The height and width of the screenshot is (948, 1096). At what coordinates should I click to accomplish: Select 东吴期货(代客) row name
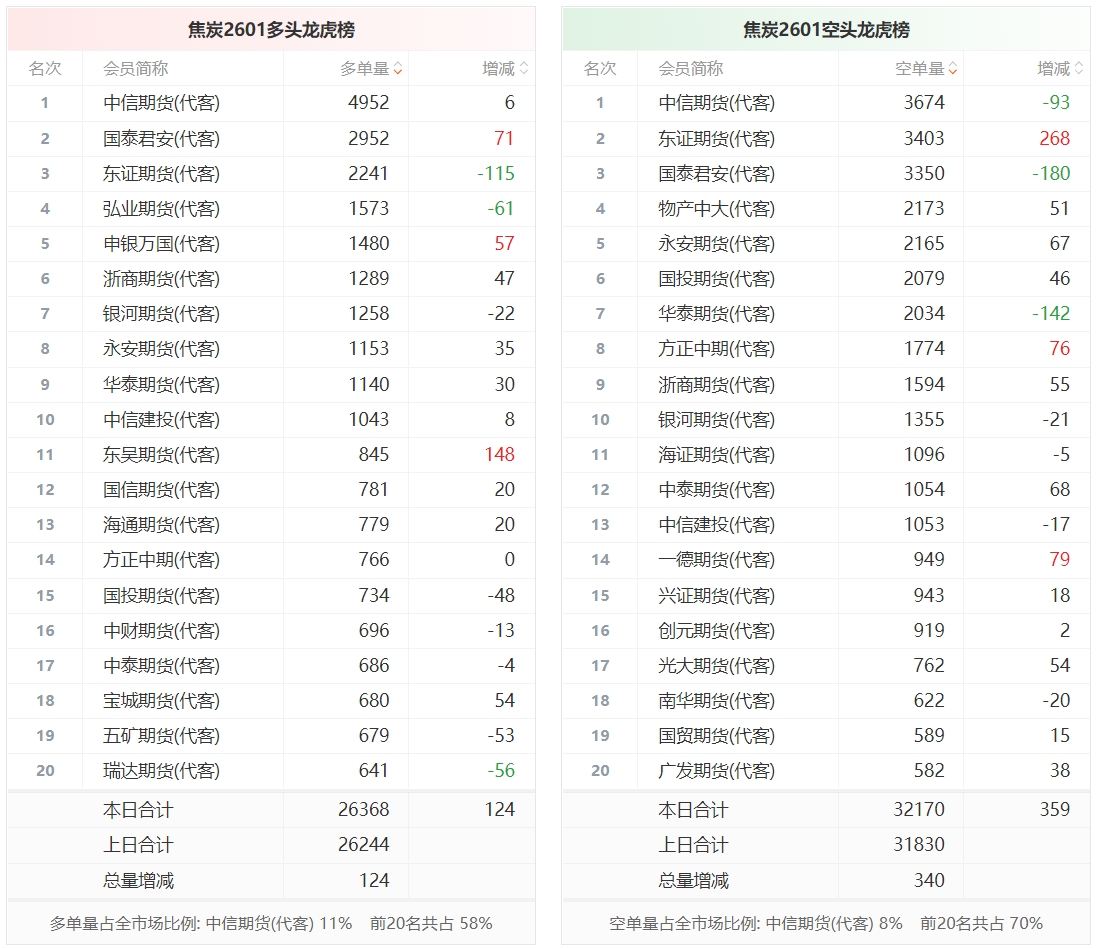pyautogui.click(x=161, y=454)
